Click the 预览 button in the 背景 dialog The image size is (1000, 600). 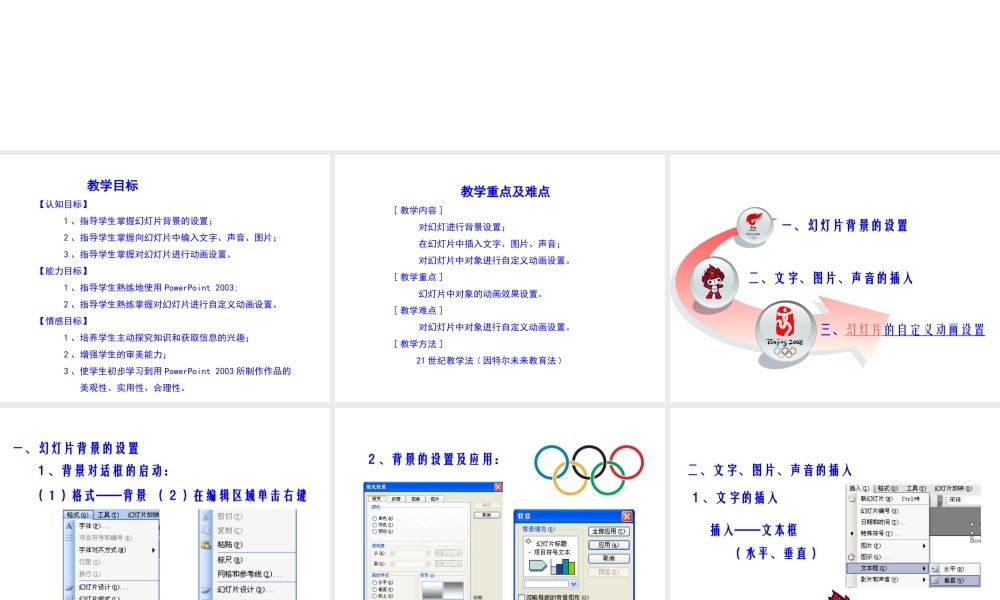609,572
